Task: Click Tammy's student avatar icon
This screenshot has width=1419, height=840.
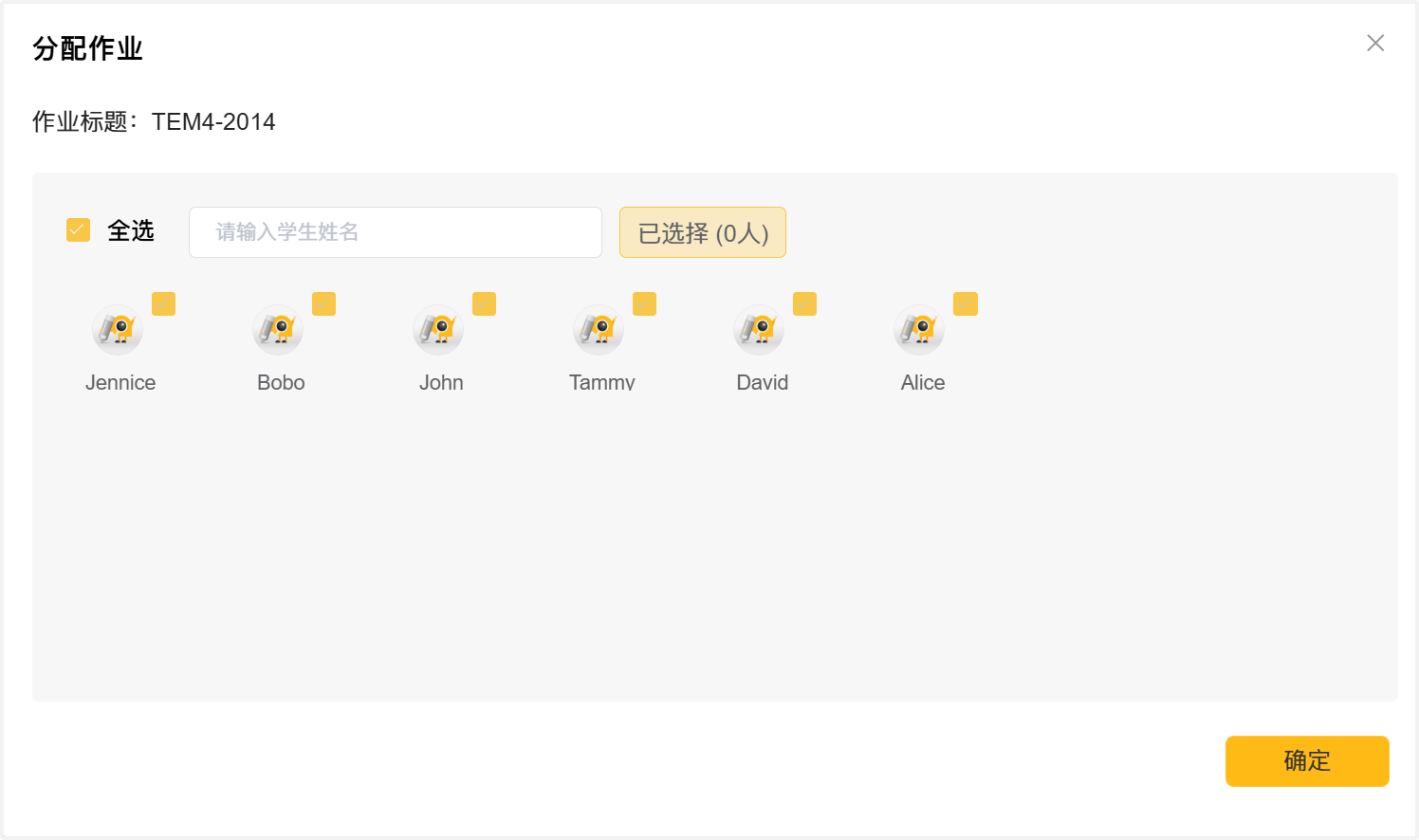Action: tap(599, 330)
